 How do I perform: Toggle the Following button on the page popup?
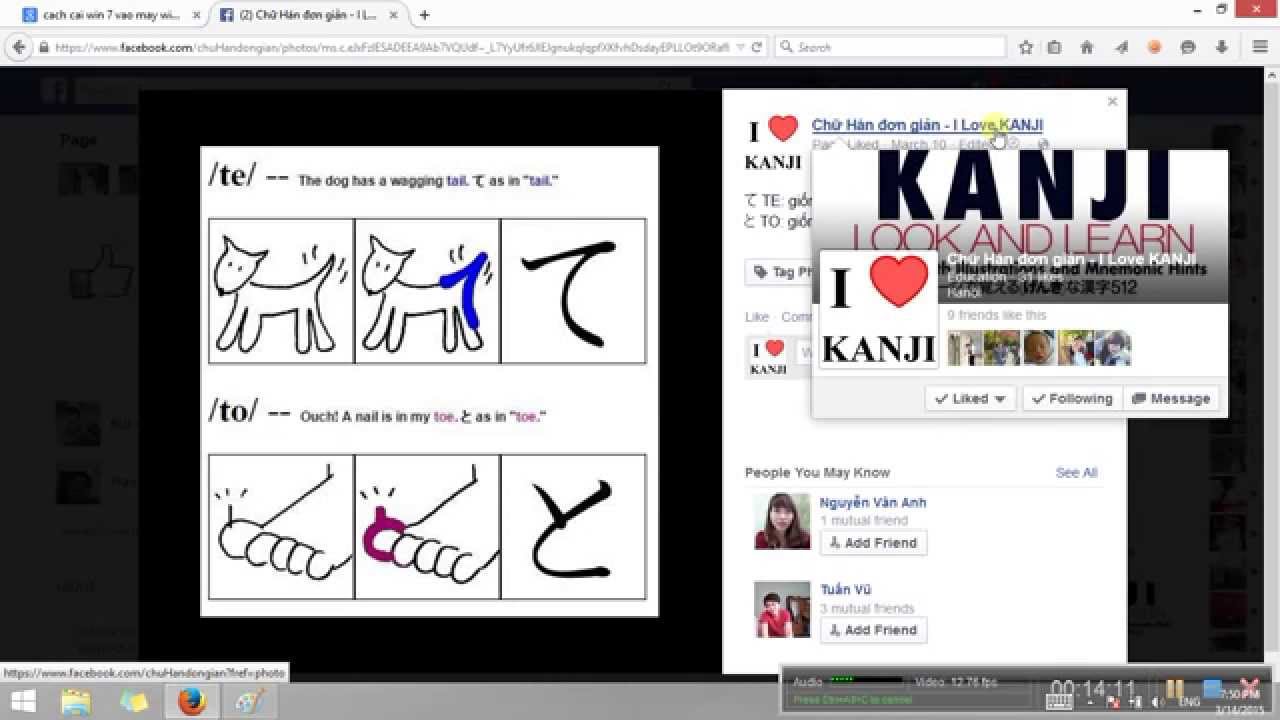click(1072, 398)
